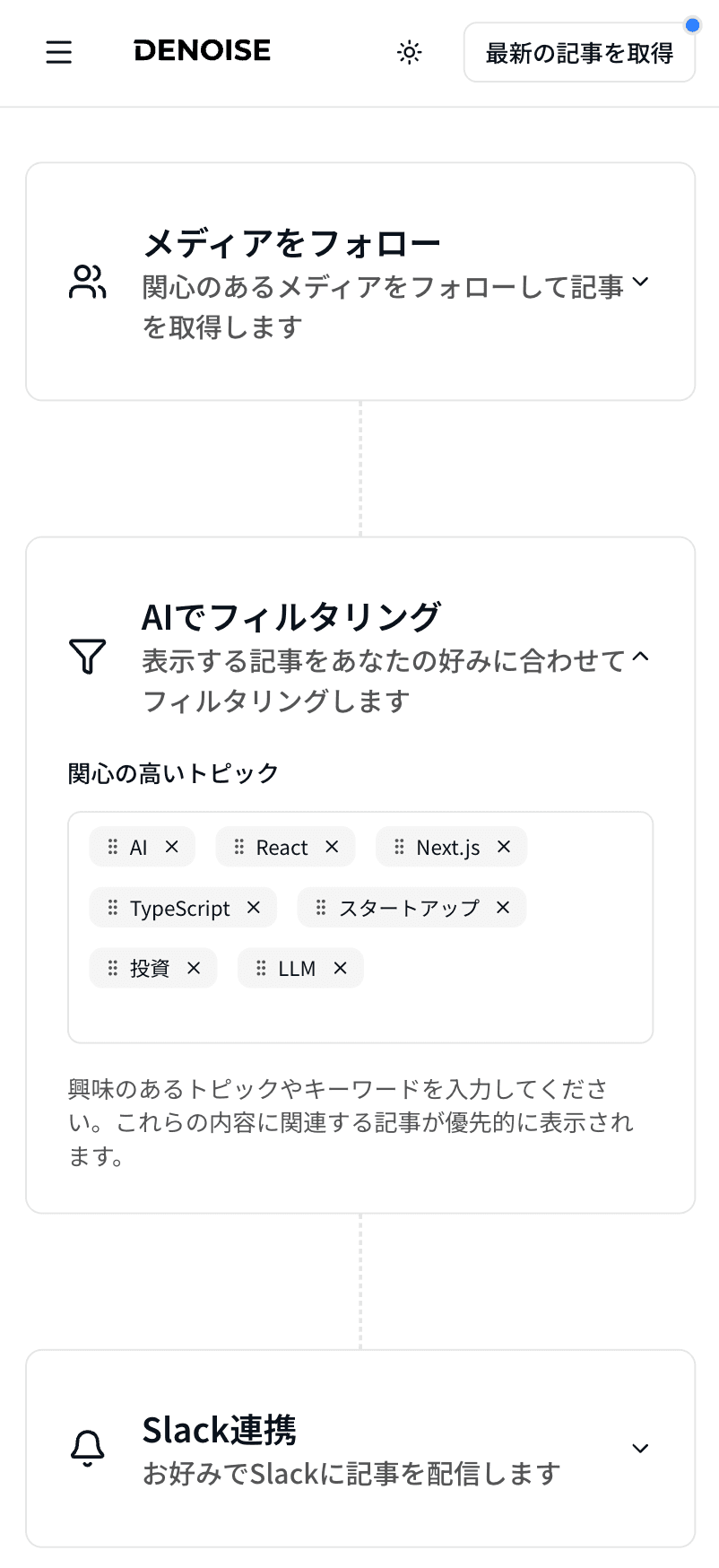Delete the TypeScript topic chip
Screen dimensions: 719x1568
(254, 907)
